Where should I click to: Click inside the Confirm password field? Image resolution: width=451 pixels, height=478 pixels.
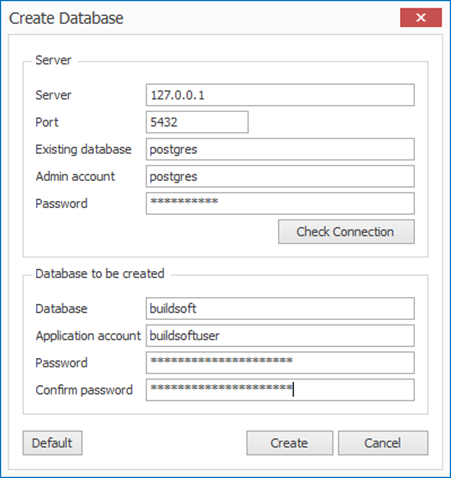[x=280, y=390]
